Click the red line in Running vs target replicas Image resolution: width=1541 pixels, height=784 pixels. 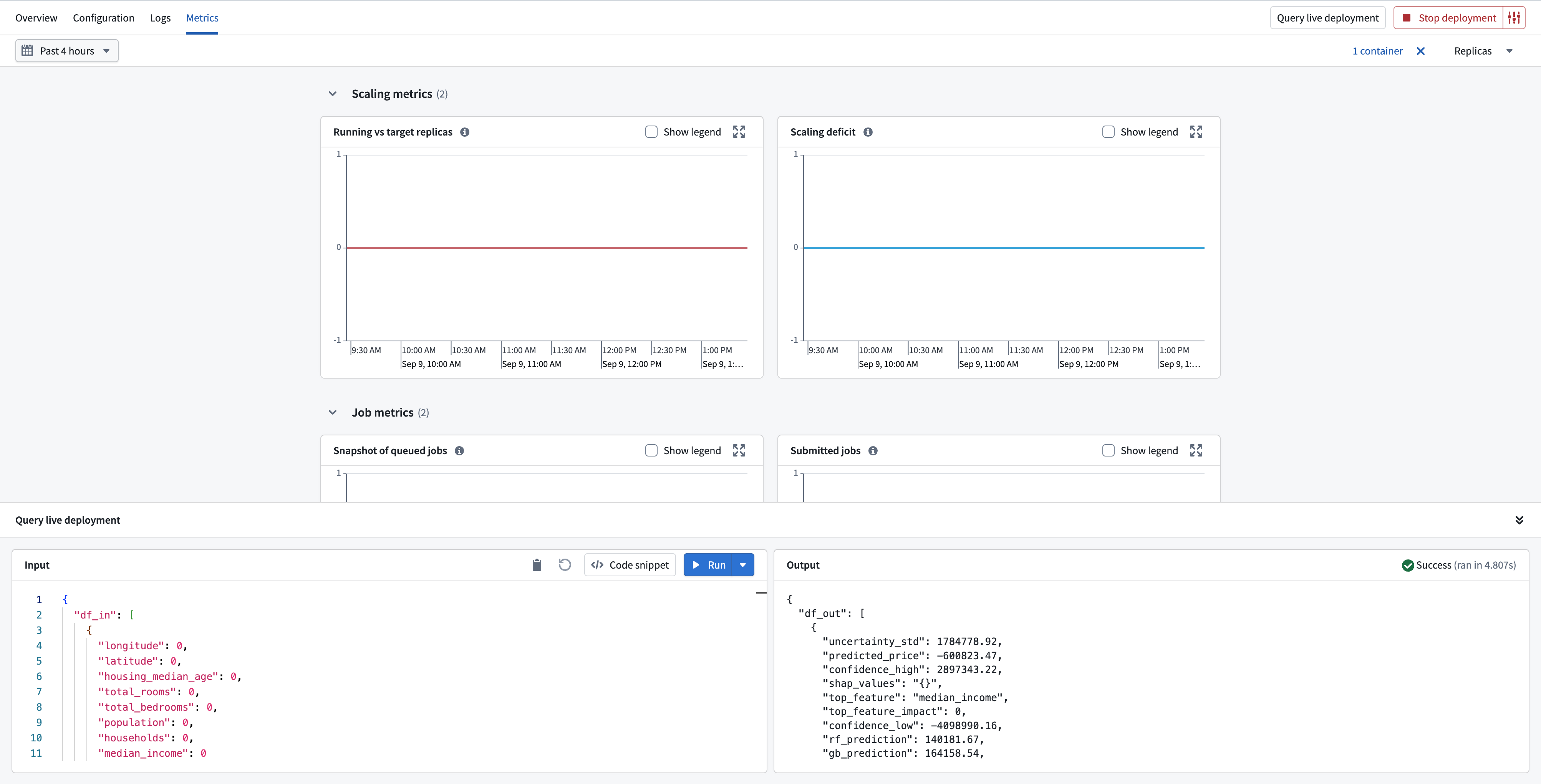coord(547,248)
